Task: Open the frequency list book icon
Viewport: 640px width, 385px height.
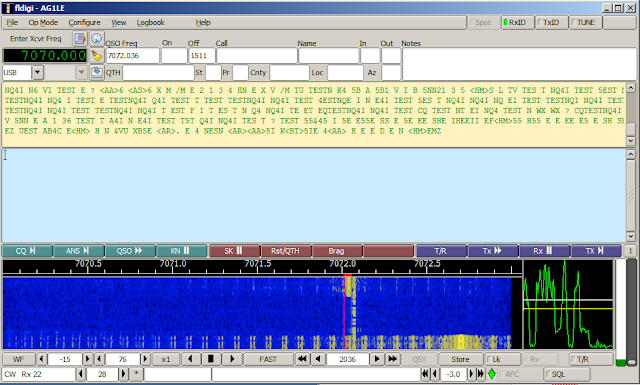Action: pos(80,39)
